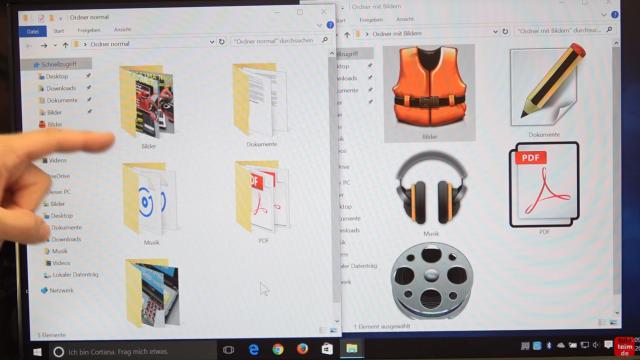This screenshot has height=360, width=640.
Task: Click the breadcrumb chevron before Ordner normal
Action: point(85,44)
